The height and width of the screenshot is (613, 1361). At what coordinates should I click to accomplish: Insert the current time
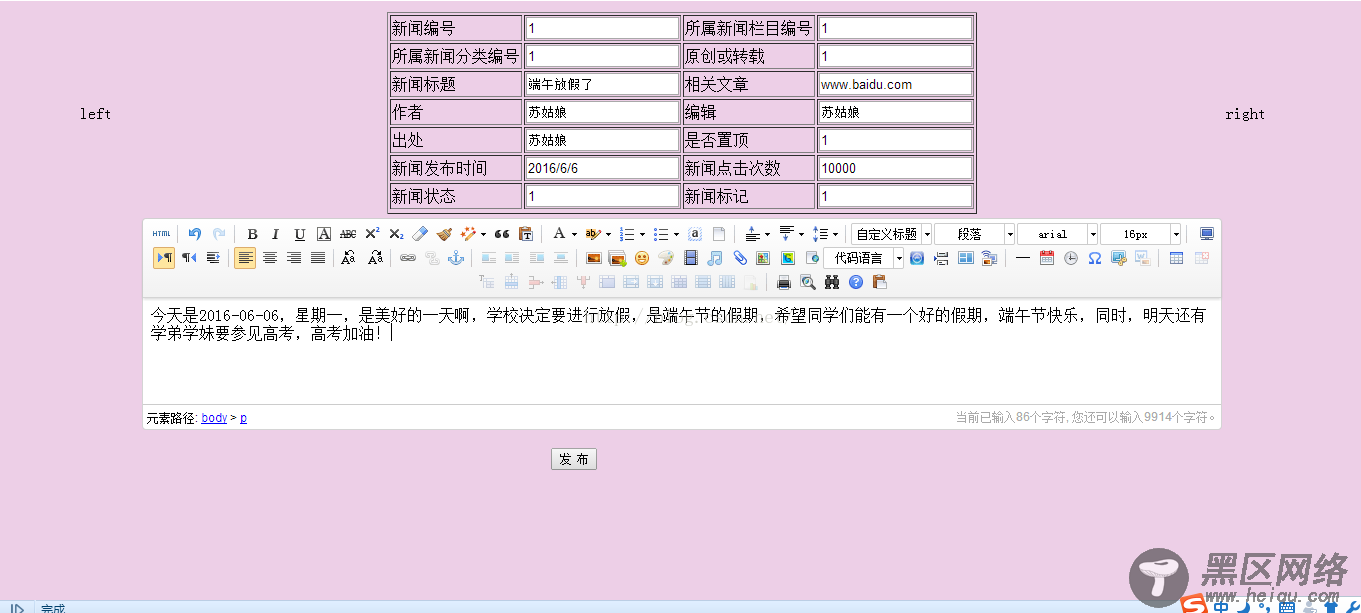tap(1071, 258)
